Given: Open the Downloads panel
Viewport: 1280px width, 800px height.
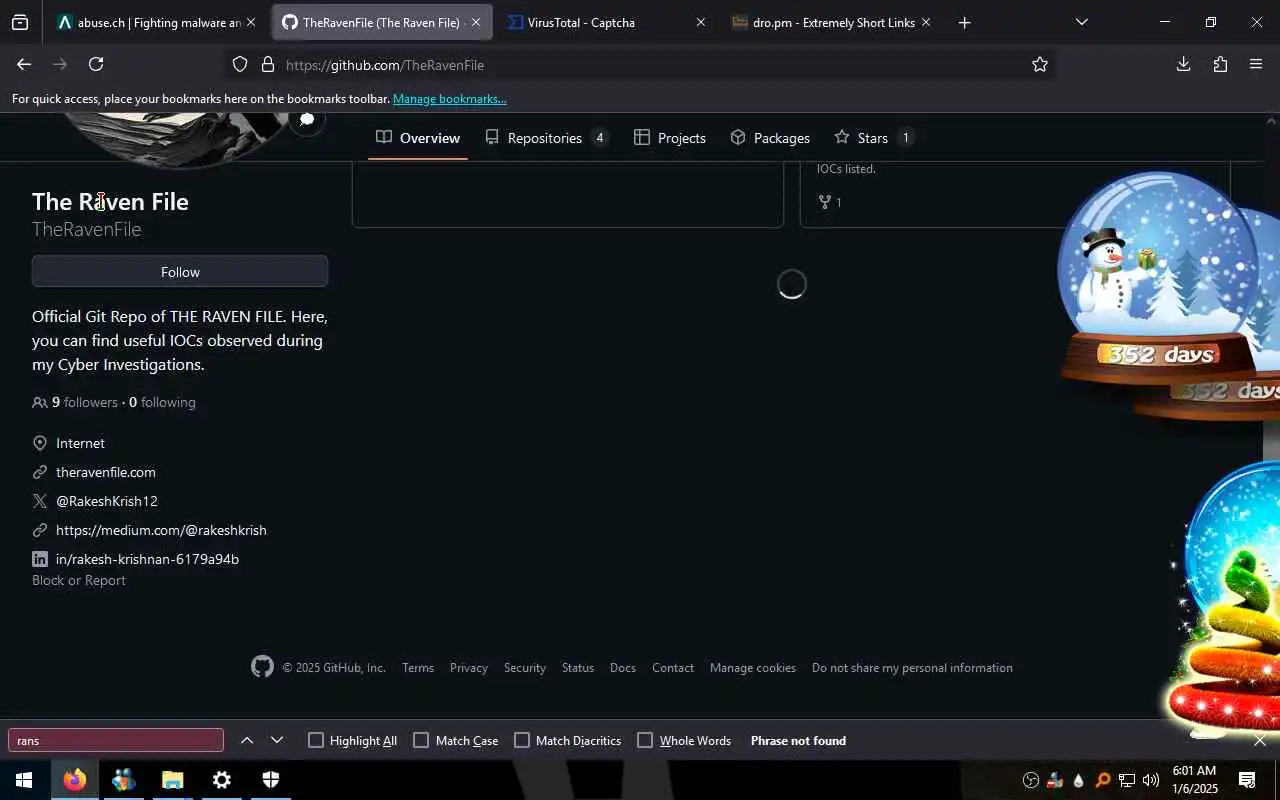Looking at the screenshot, I should click(1183, 64).
